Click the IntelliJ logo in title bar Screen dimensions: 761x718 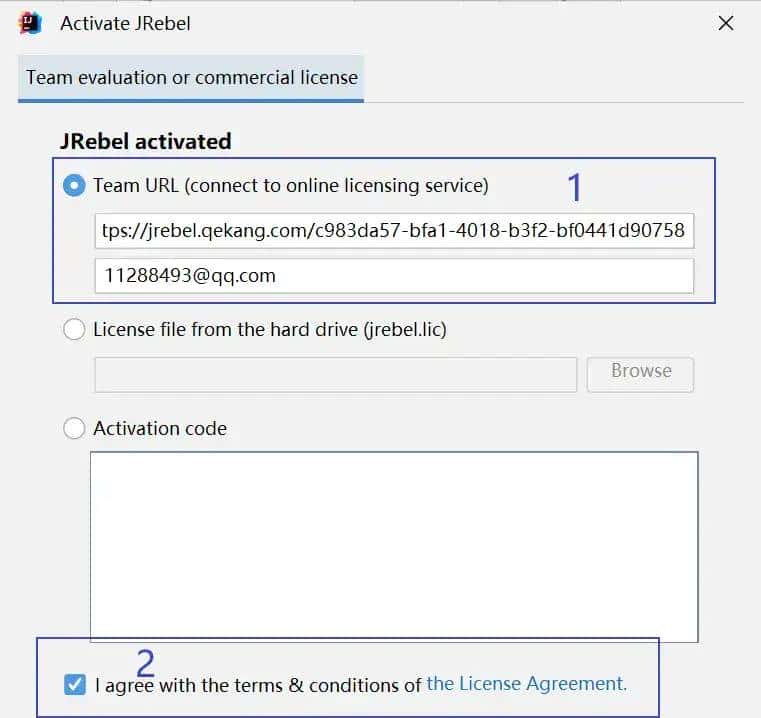pyautogui.click(x=30, y=23)
